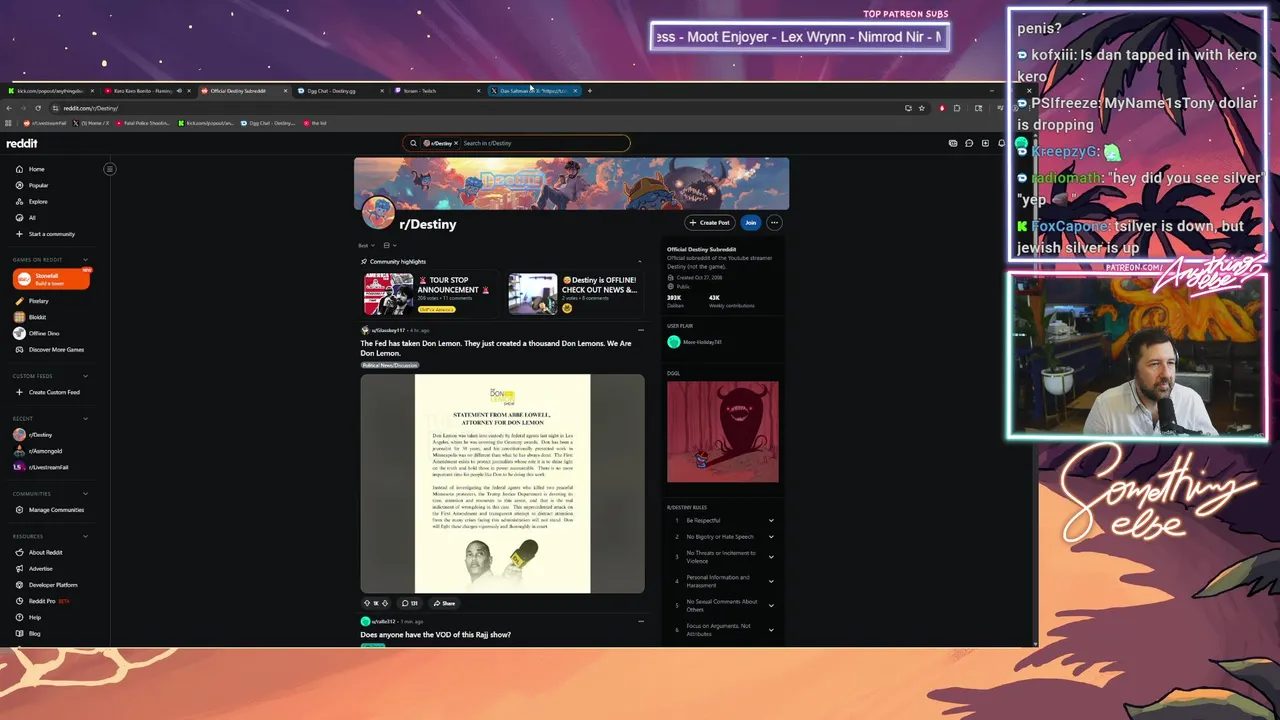Collapse the Resources section
Screen dimensions: 1280x720
coord(85,536)
